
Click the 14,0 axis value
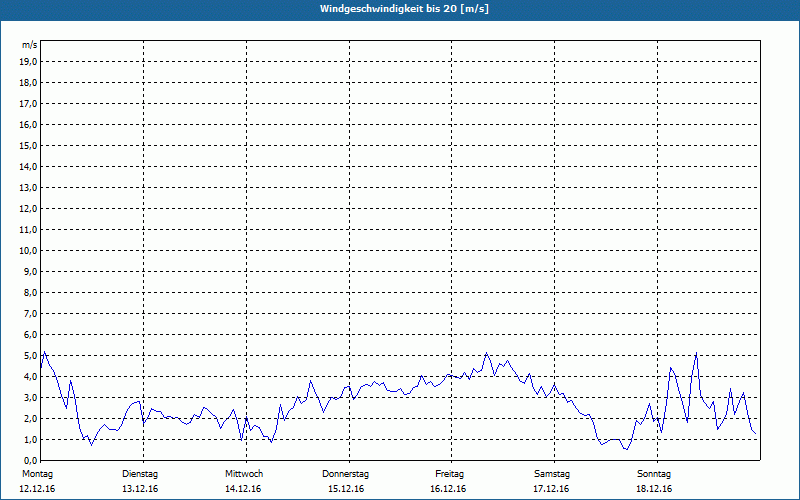(28, 166)
